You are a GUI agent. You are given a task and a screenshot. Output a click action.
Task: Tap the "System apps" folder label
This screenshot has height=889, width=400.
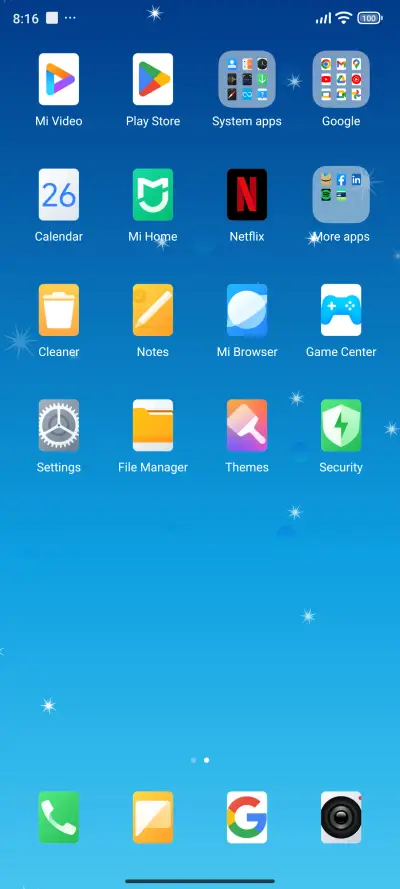click(x=247, y=121)
